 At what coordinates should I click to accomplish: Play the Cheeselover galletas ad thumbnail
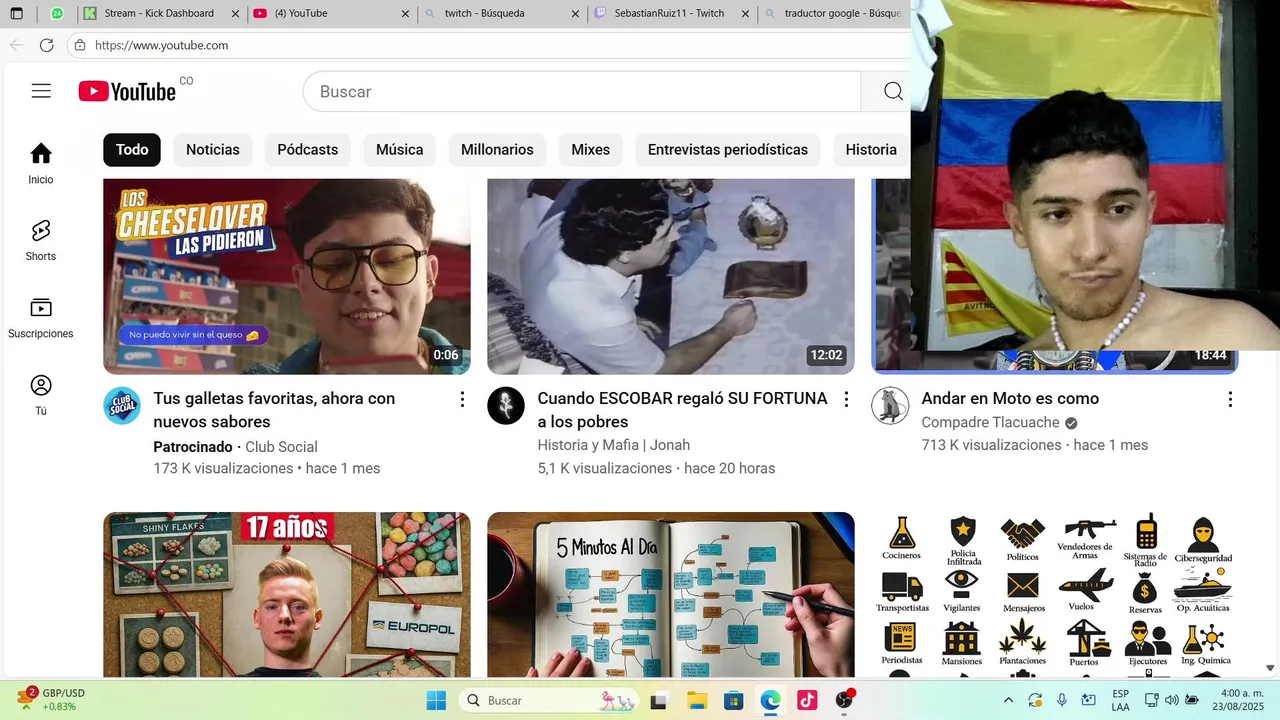click(x=287, y=276)
